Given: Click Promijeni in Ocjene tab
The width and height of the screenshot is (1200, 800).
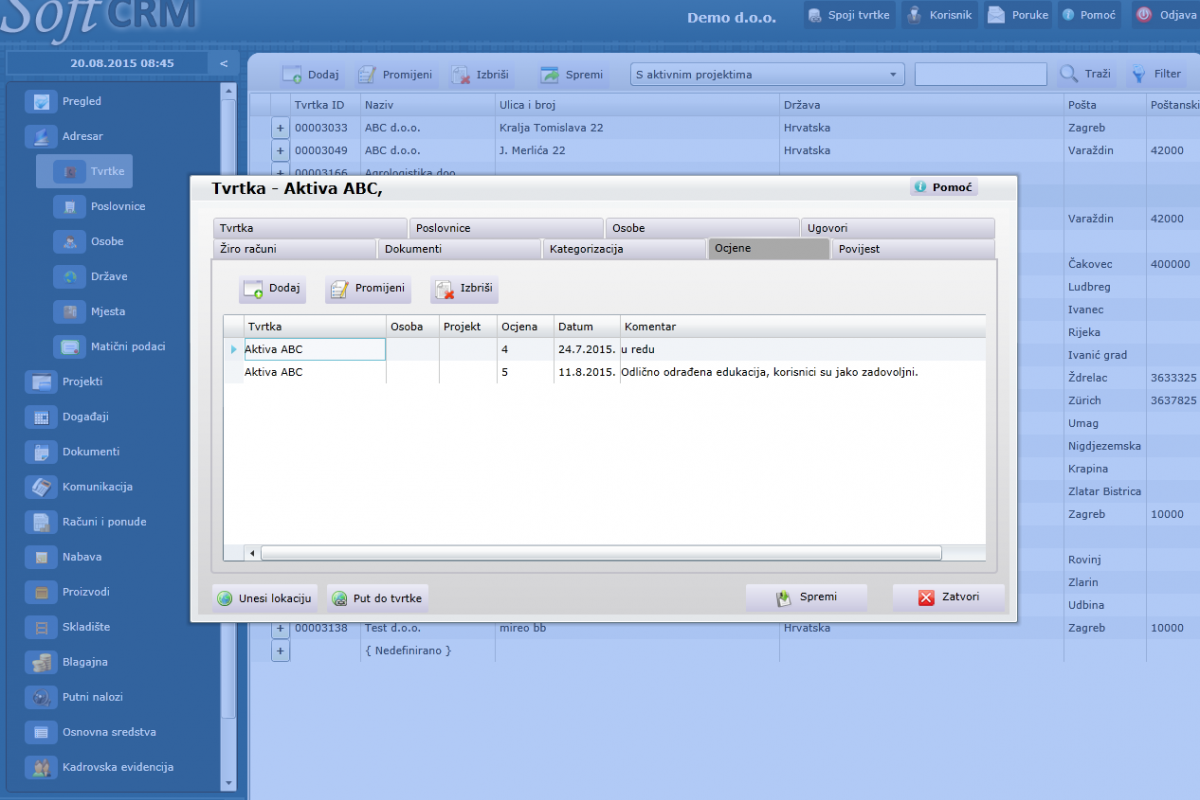Looking at the screenshot, I should (368, 289).
